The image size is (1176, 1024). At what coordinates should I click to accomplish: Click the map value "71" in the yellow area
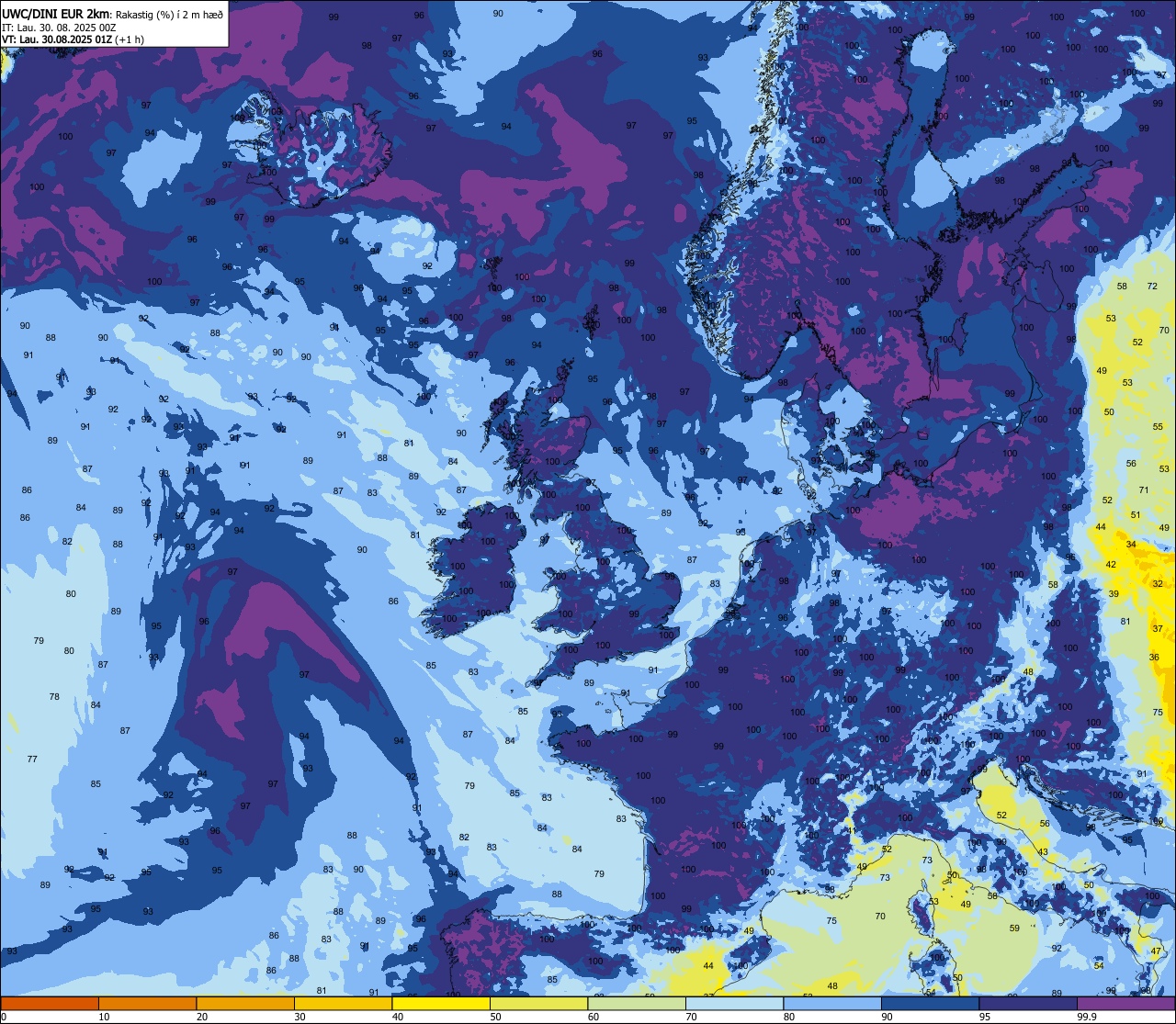click(1144, 489)
